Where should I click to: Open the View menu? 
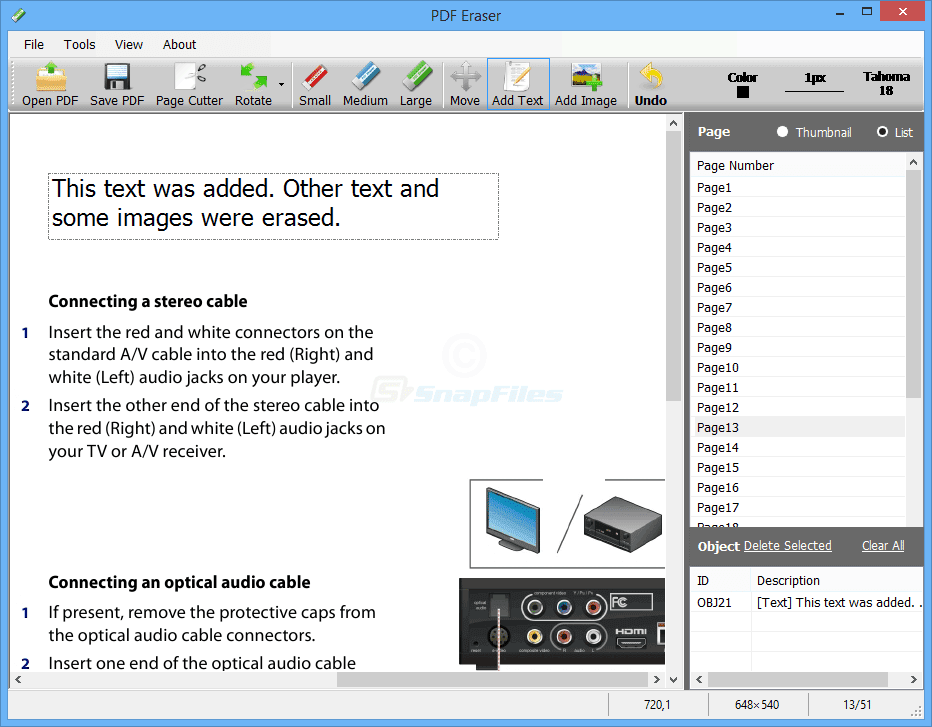coord(129,45)
